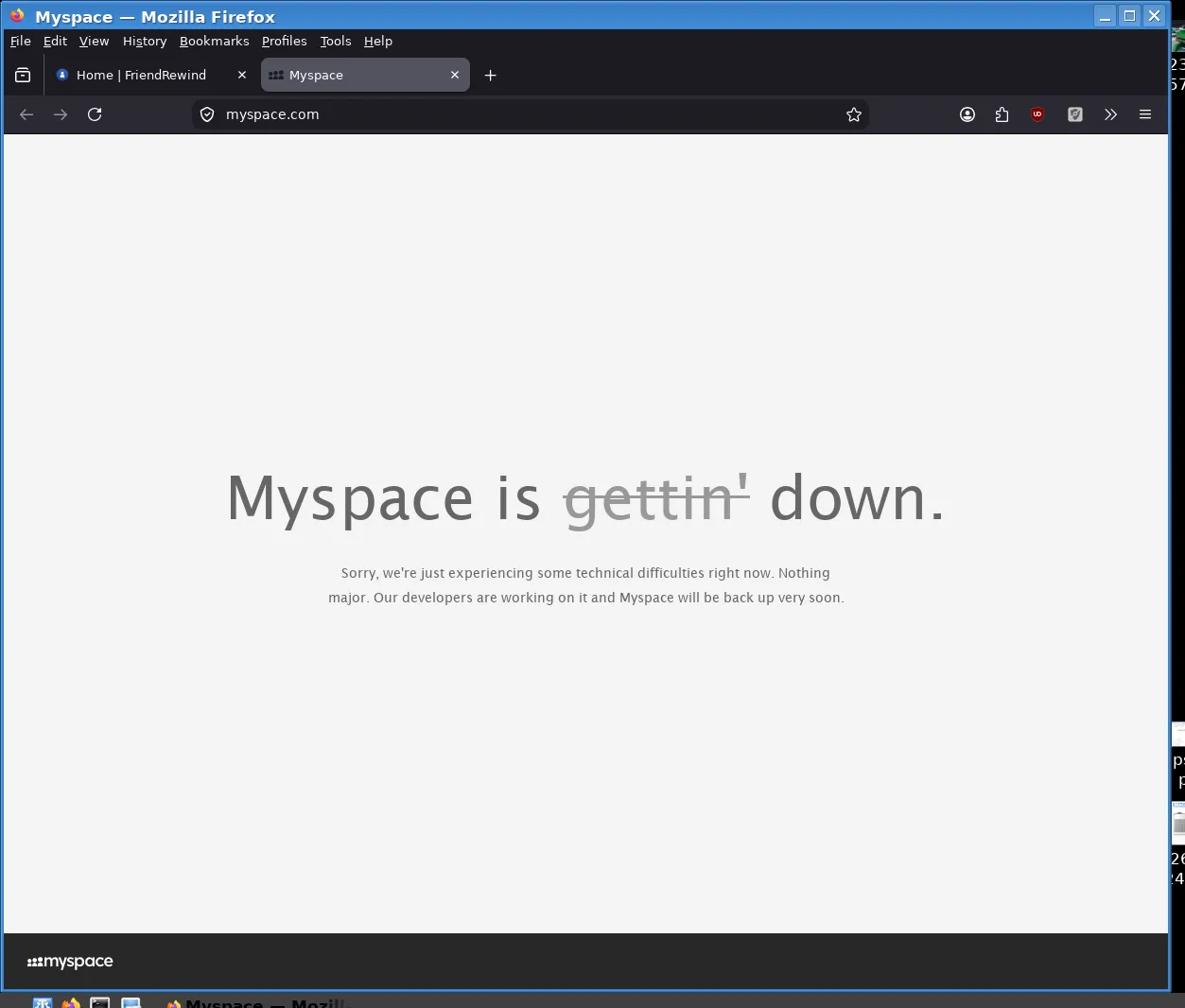
Task: Minimize the Firefox window
Action: [1105, 16]
